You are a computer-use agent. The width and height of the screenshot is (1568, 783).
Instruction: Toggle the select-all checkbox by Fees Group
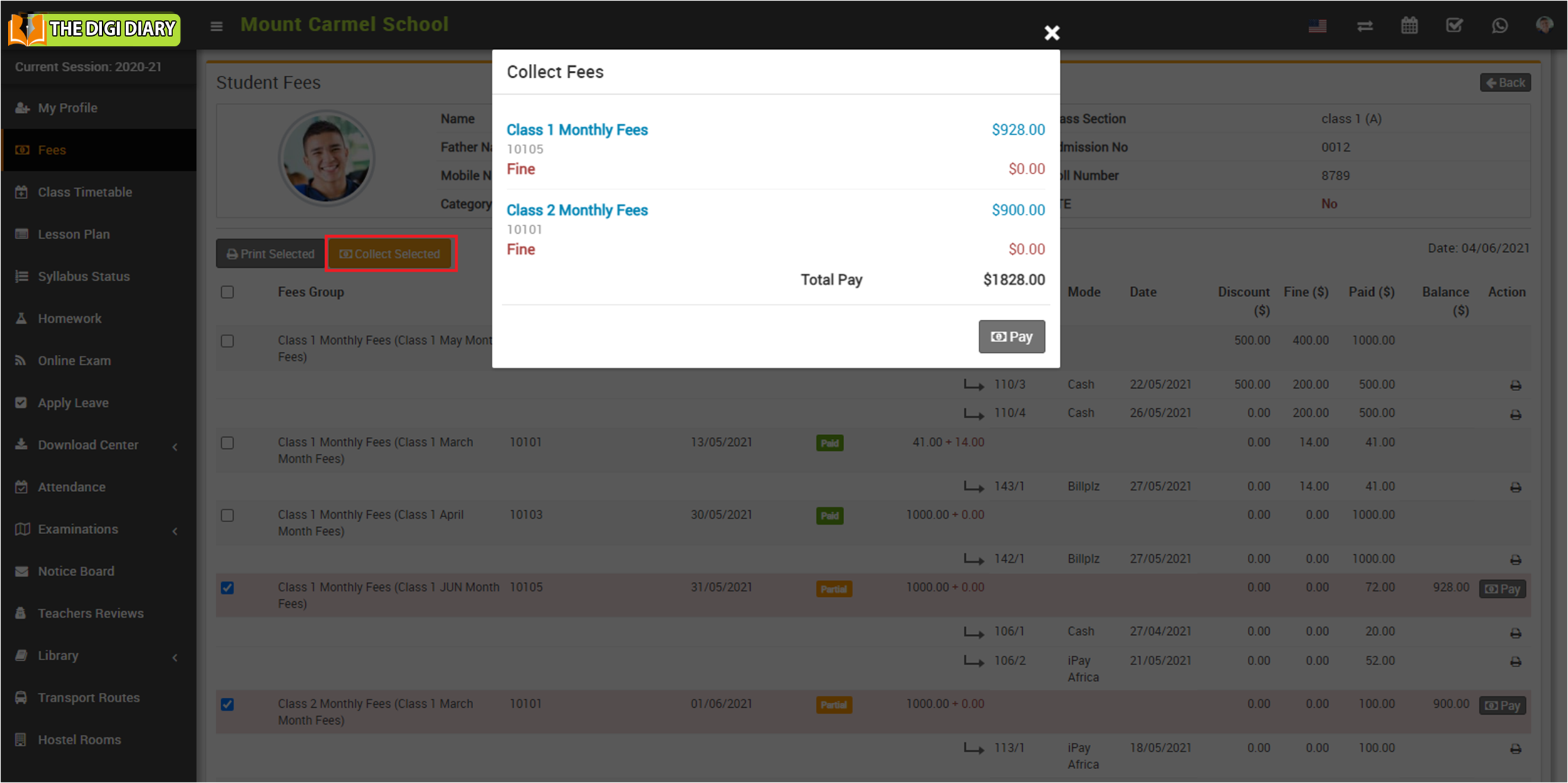tap(227, 292)
